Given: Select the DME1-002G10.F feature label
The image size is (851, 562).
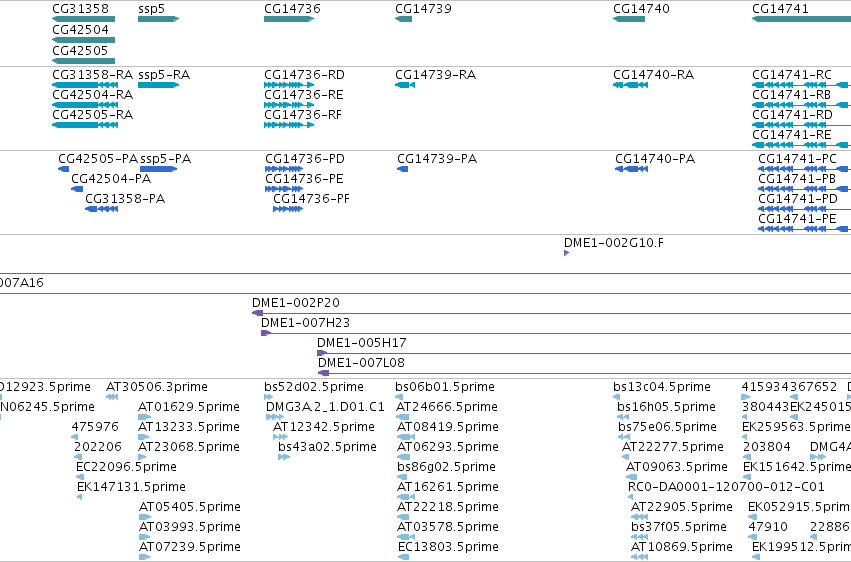Looking at the screenshot, I should pos(613,243).
